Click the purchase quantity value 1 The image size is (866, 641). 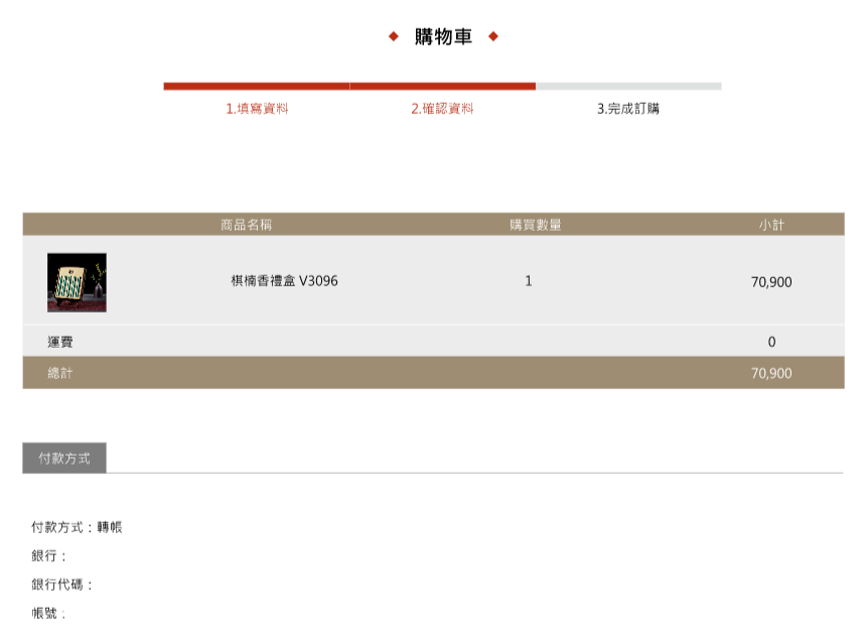(x=529, y=281)
